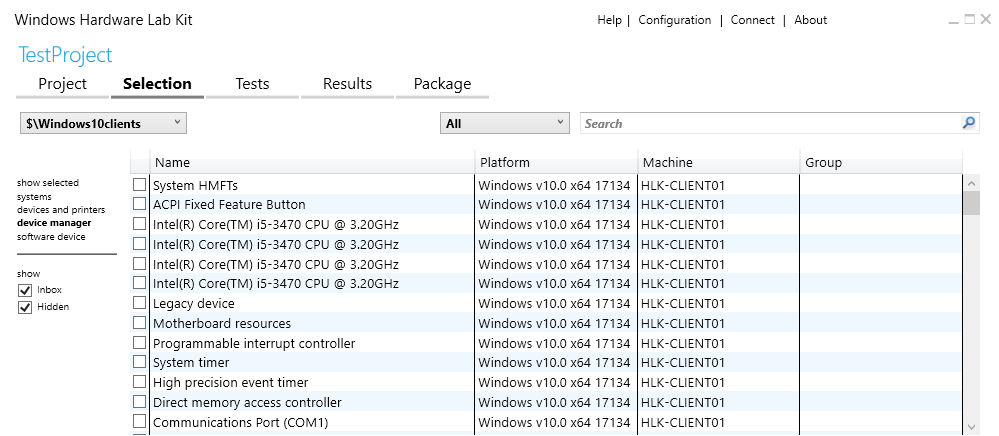999x436 pixels.
Task: Click platform cell in Communications Port (COM1) row
Action: (554, 422)
